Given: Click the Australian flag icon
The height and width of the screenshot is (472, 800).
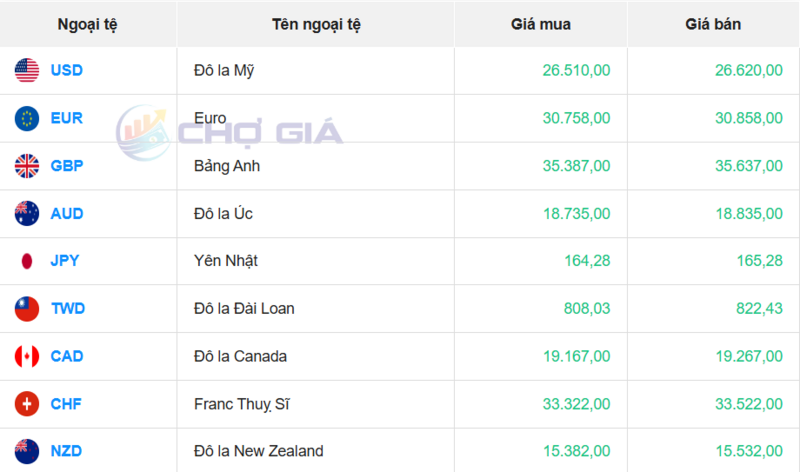Looking at the screenshot, I should 26,213.
